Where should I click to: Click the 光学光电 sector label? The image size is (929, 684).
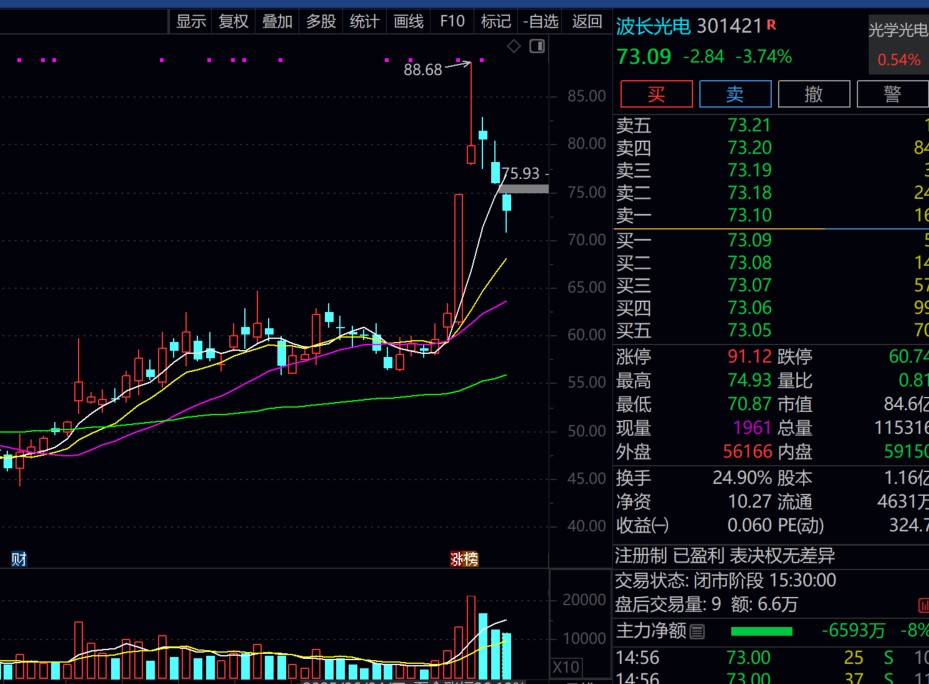[898, 30]
